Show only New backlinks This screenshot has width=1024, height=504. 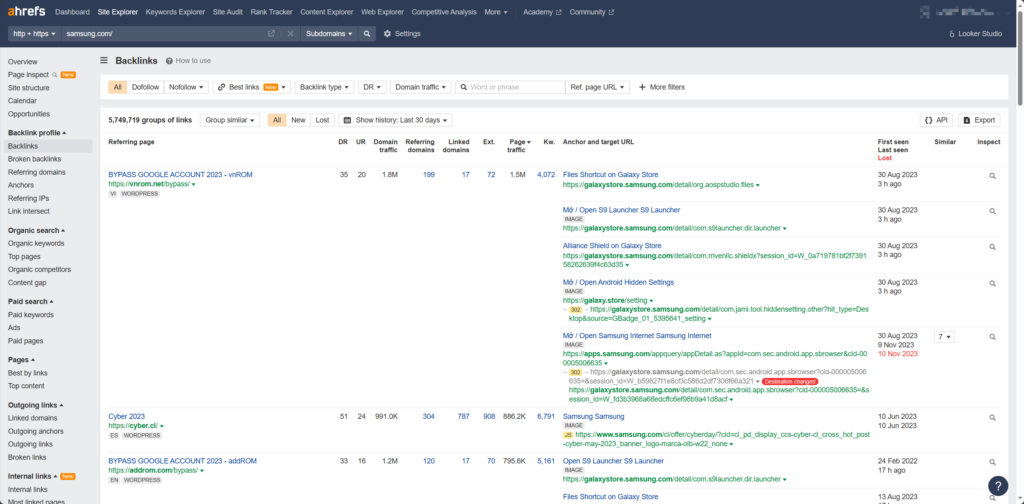(x=298, y=120)
